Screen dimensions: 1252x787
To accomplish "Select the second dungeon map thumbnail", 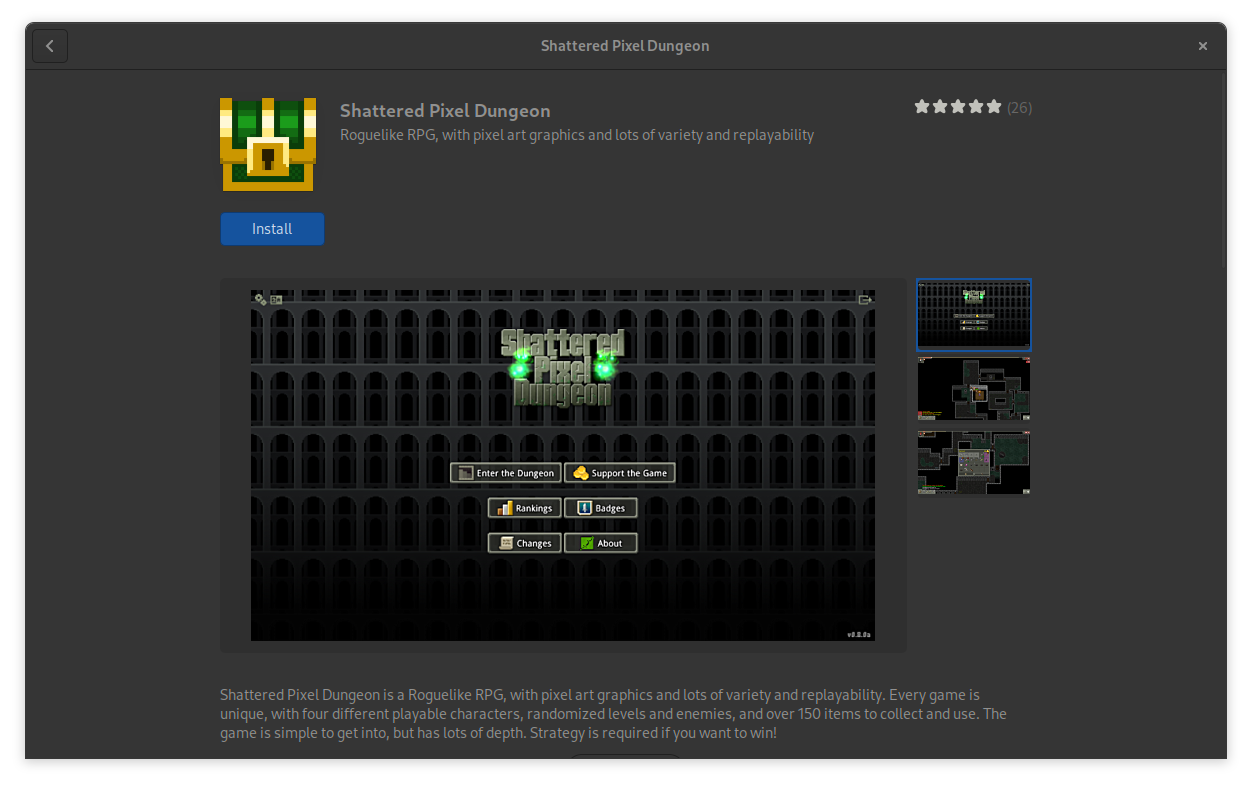I will [x=974, y=389].
